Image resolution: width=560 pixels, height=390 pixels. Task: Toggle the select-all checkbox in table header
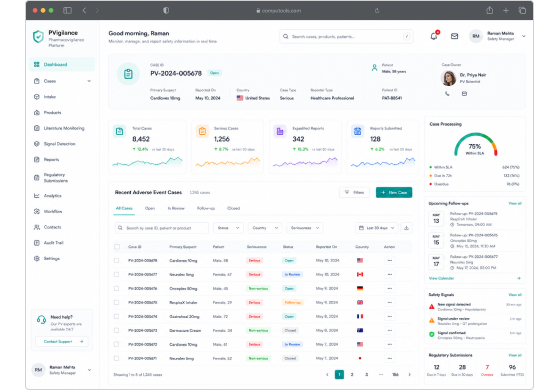(117, 247)
